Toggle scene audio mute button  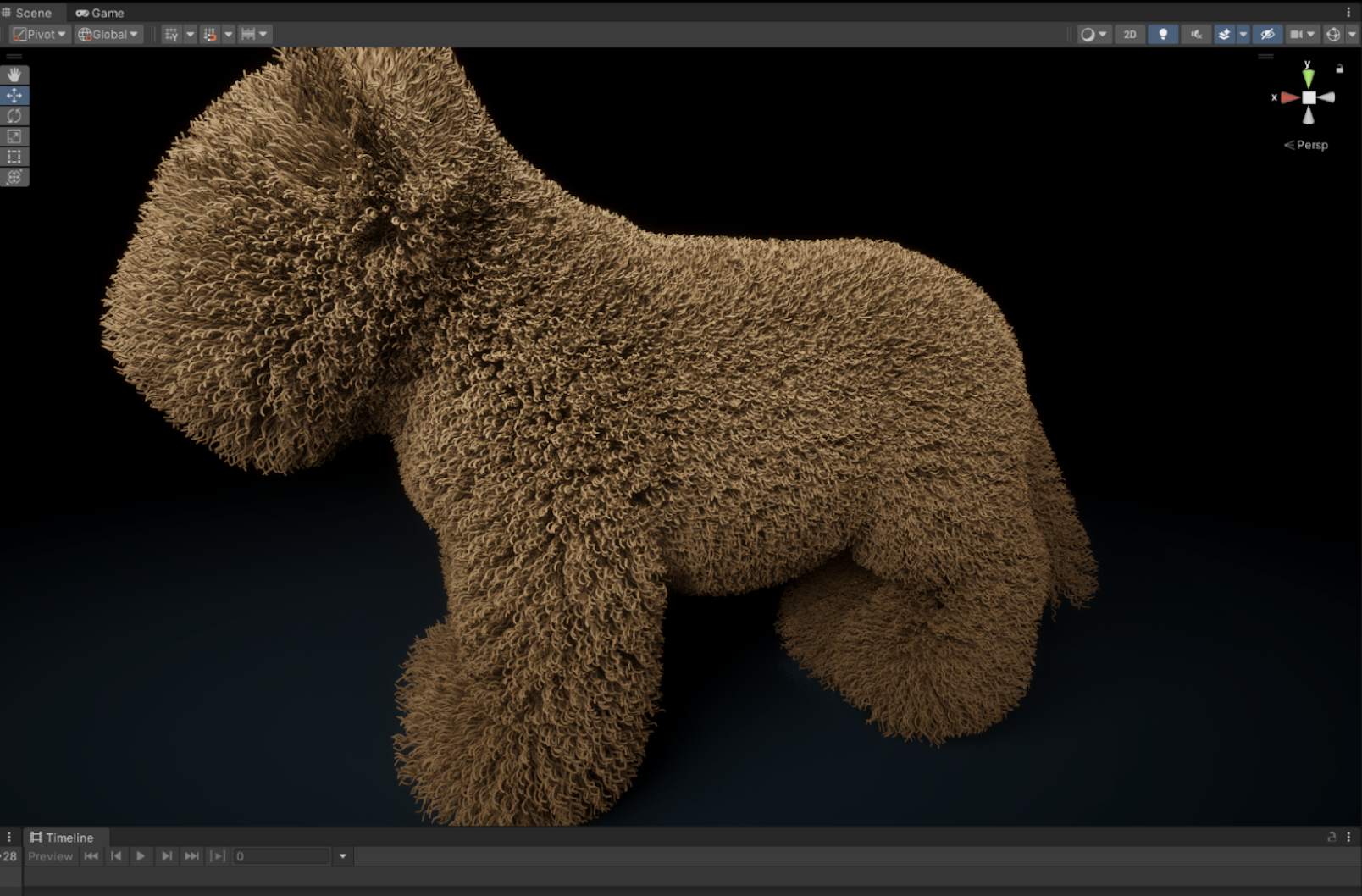[x=1196, y=35]
